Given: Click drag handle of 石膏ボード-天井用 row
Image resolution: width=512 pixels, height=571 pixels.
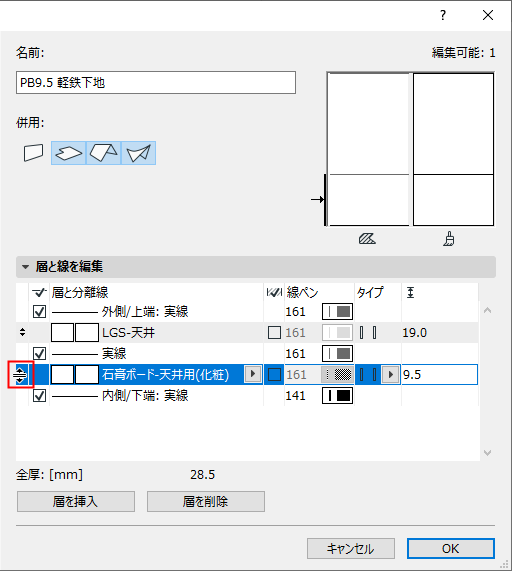Looking at the screenshot, I should tap(20, 375).
